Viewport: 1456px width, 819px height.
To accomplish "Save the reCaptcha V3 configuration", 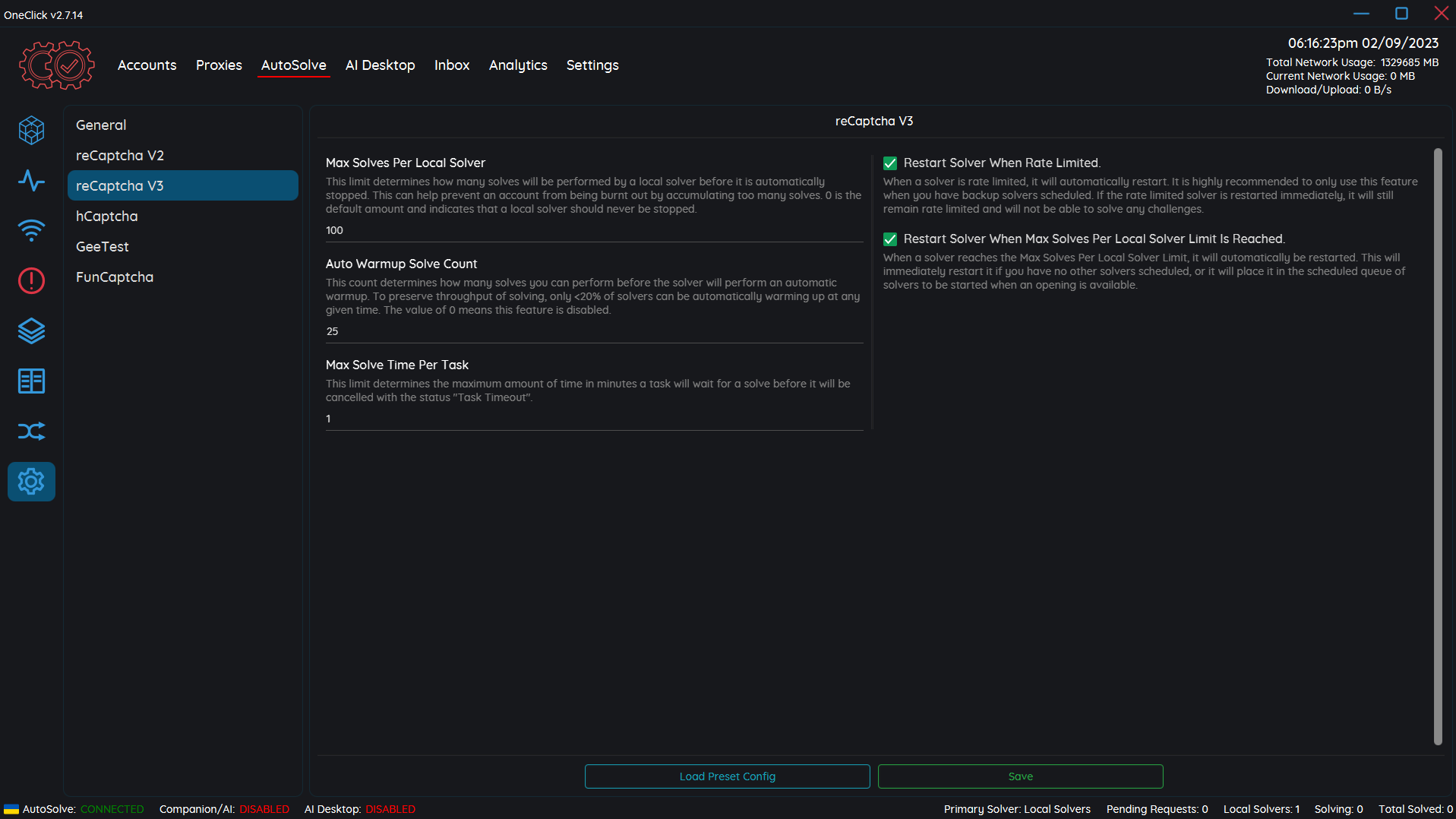I will coord(1020,776).
